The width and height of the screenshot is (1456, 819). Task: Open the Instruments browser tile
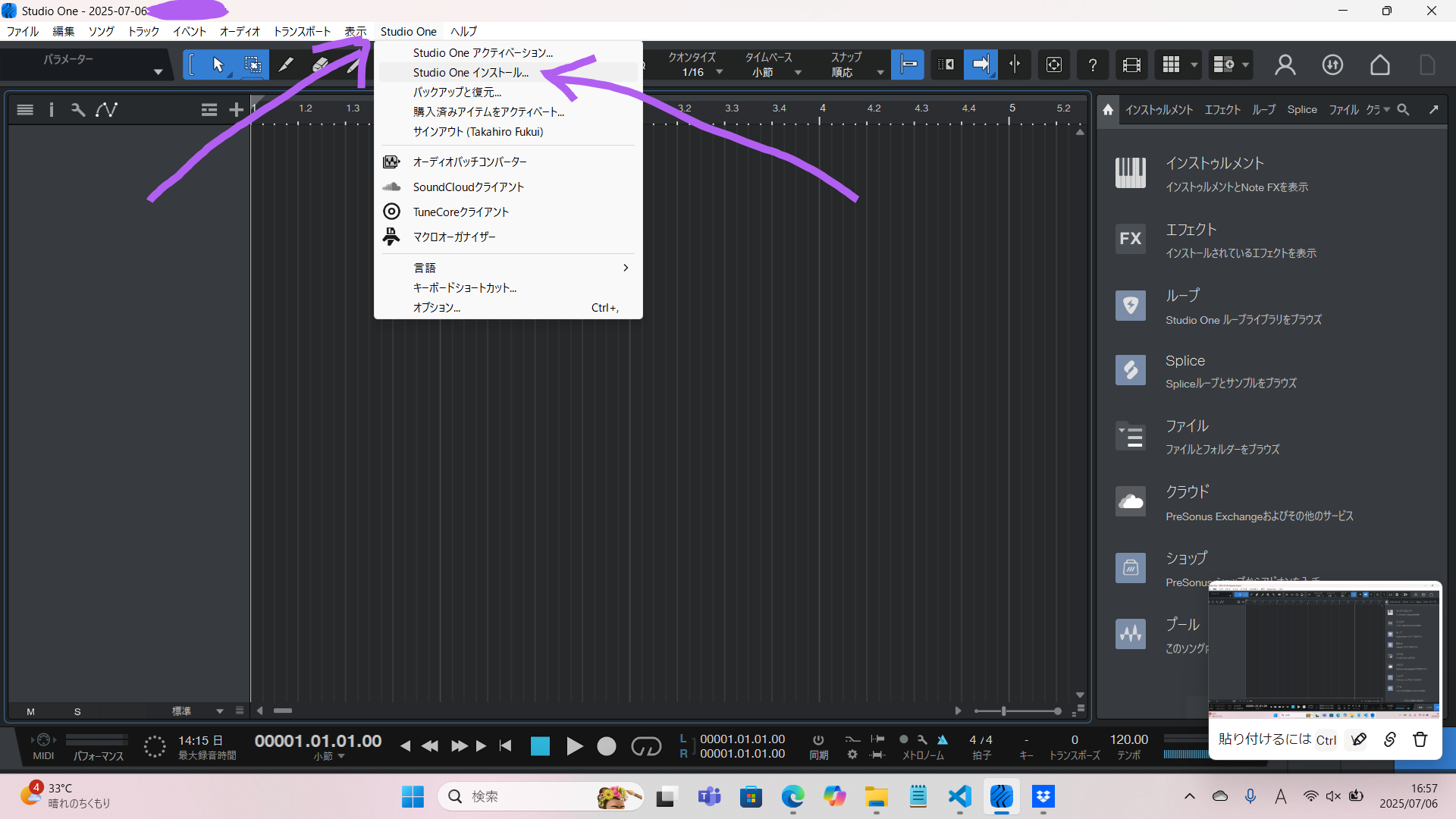[1213, 173]
